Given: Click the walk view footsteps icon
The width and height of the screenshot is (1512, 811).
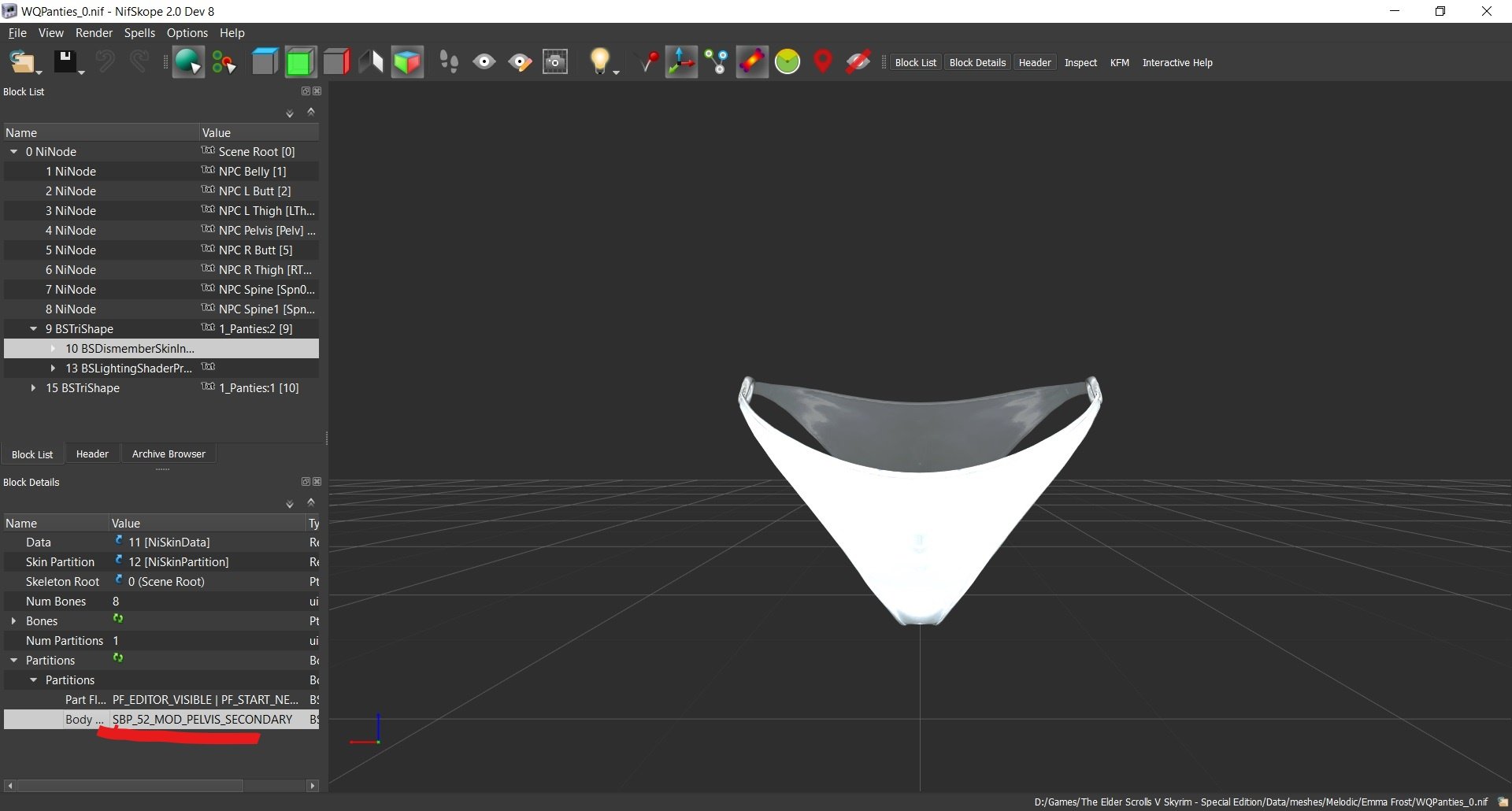Looking at the screenshot, I should (x=449, y=61).
